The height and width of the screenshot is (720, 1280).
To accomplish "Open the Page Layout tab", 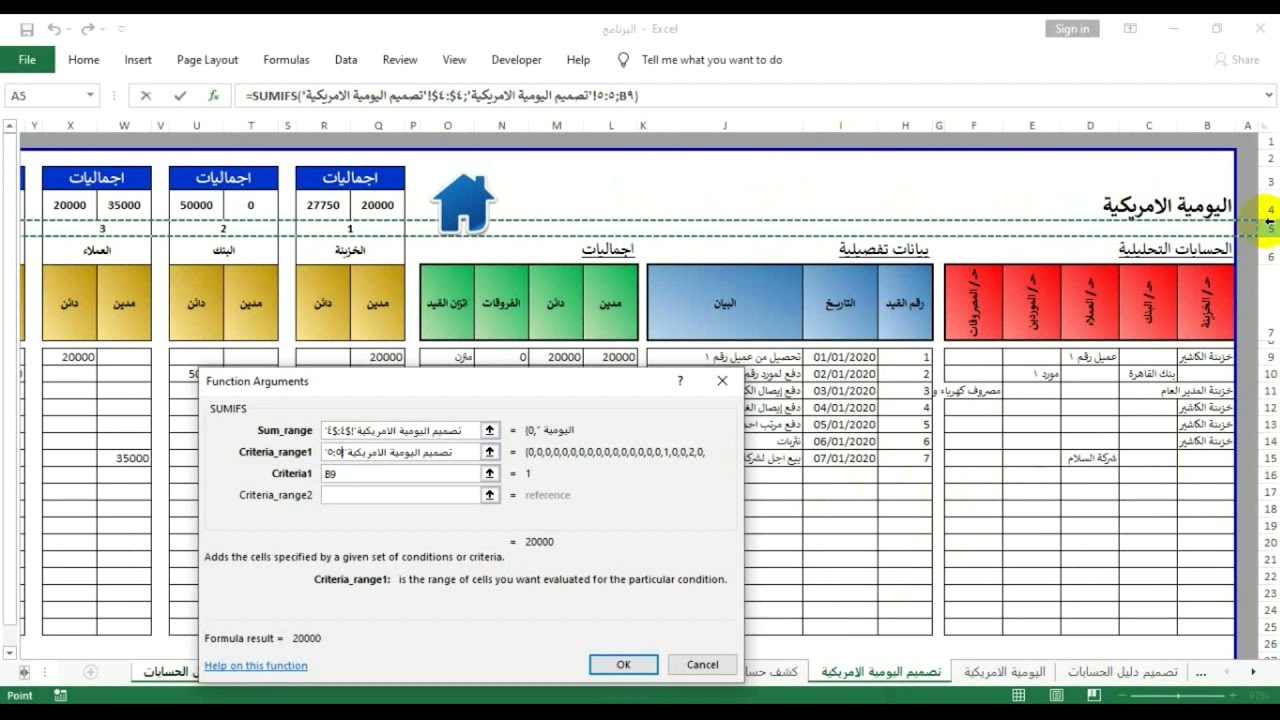I will 207,60.
